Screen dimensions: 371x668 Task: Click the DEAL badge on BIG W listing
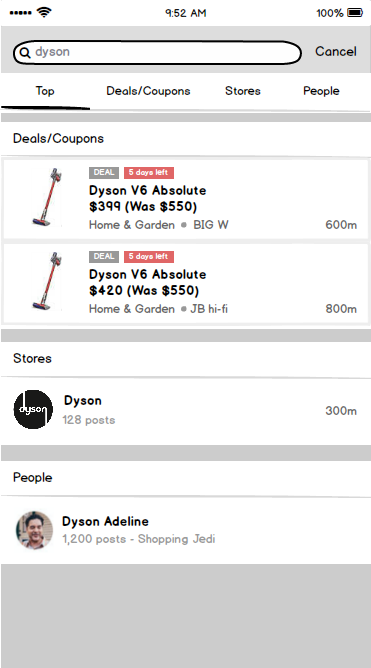click(104, 173)
